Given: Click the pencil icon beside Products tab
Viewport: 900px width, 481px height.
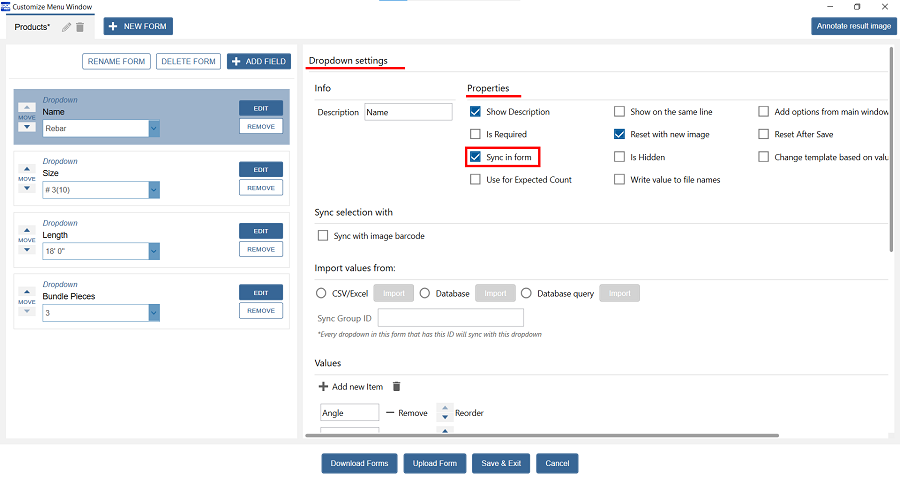Looking at the screenshot, I should pyautogui.click(x=66, y=27).
